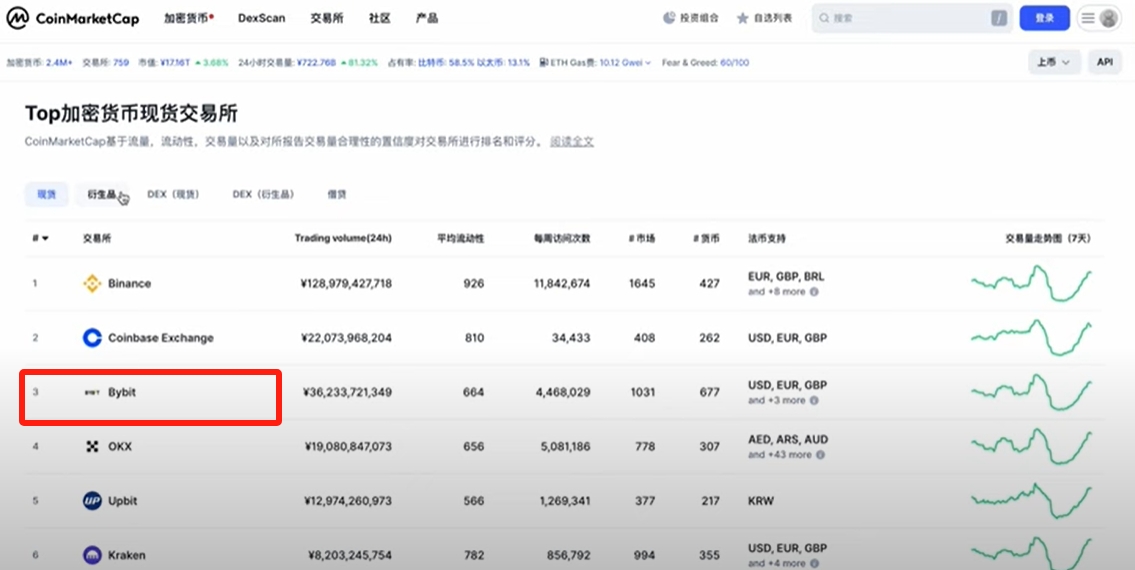The height and width of the screenshot is (570, 1135).
Task: Open the Binance exchange name
Action: (x=130, y=283)
